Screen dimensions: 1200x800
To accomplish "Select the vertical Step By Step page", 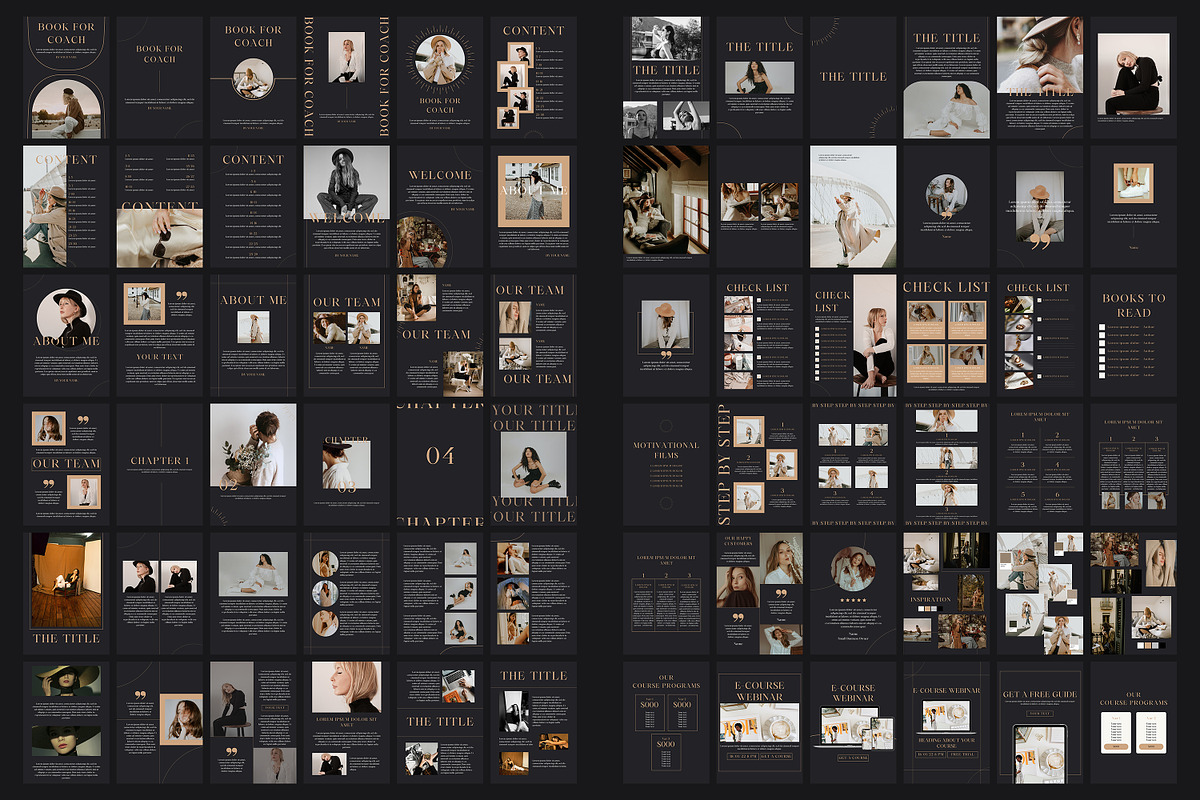I will (758, 464).
